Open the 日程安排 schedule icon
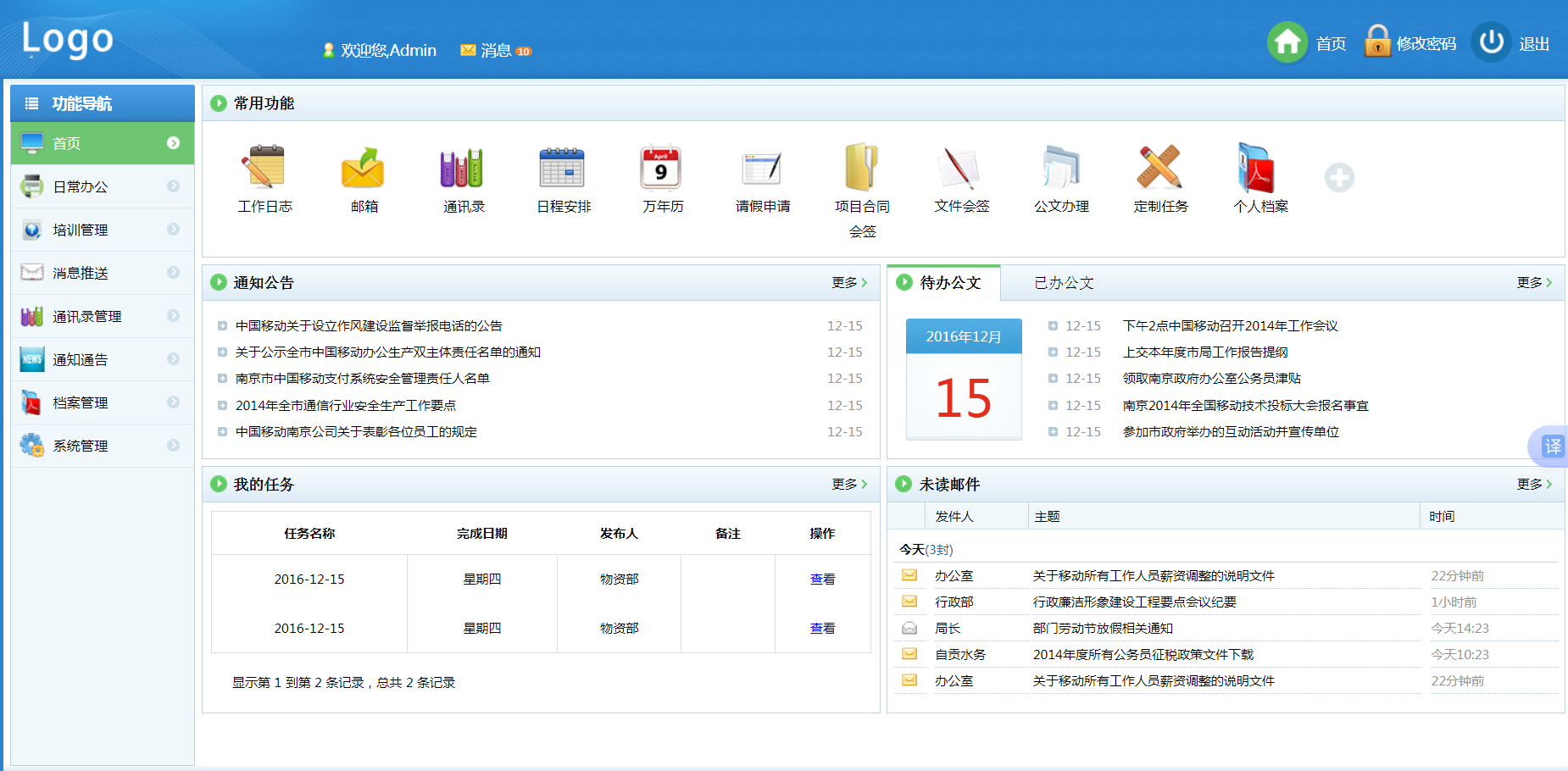Screen dimensions: 1568x771 563,167
